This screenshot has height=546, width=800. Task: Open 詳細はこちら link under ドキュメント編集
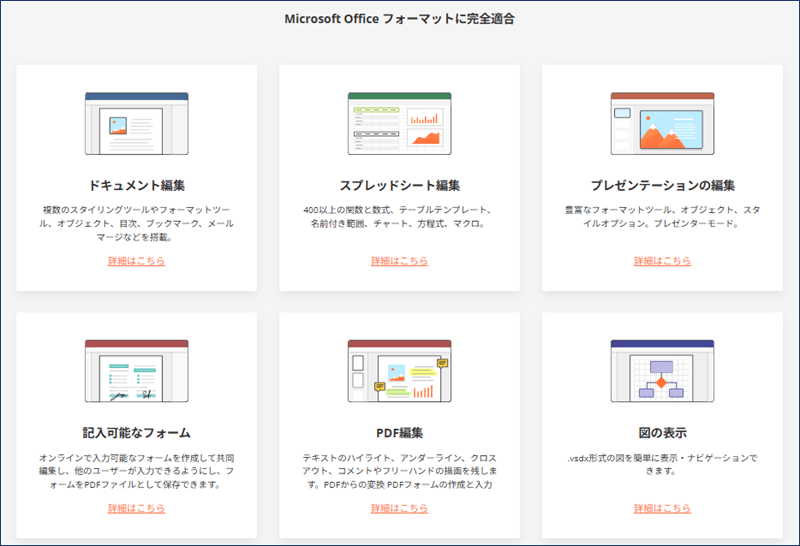136,261
